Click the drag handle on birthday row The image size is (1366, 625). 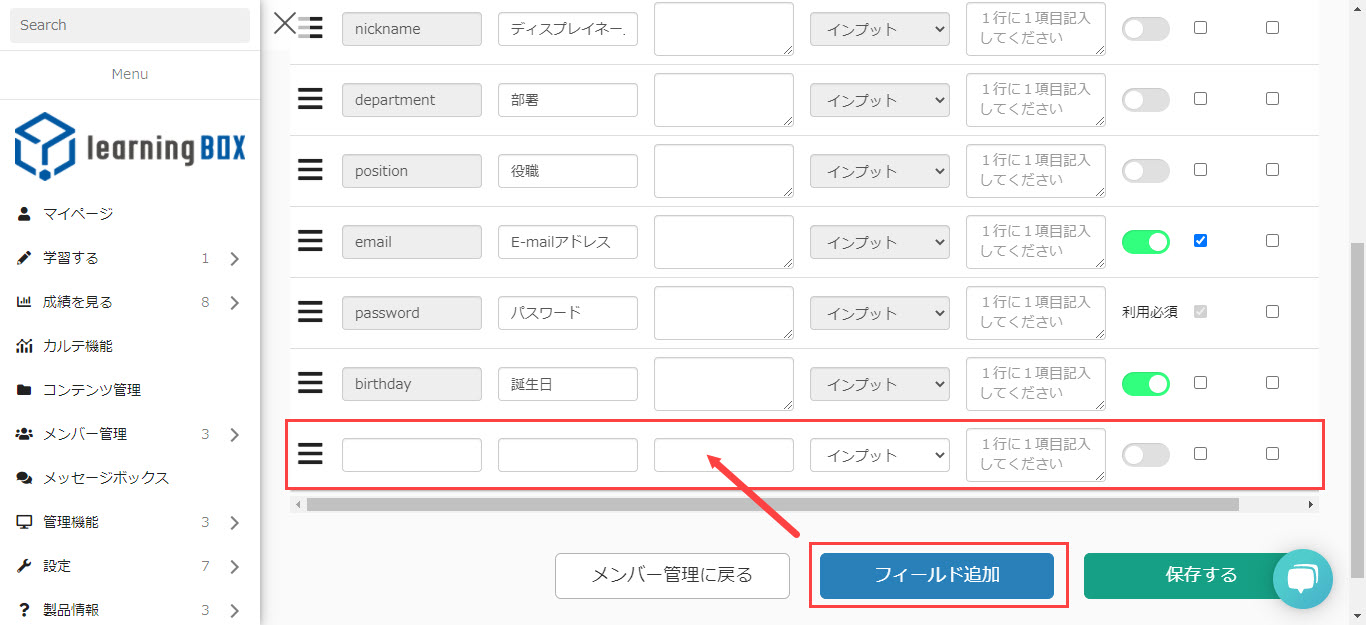pos(310,384)
